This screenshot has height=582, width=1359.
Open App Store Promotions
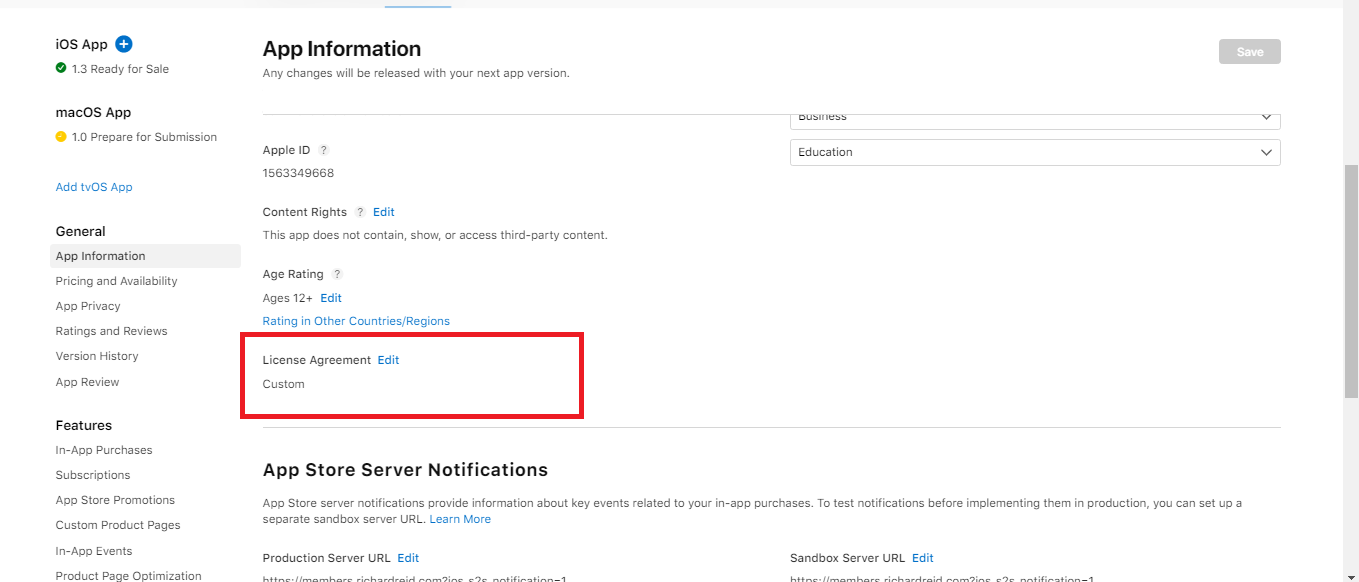pyautogui.click(x=115, y=500)
